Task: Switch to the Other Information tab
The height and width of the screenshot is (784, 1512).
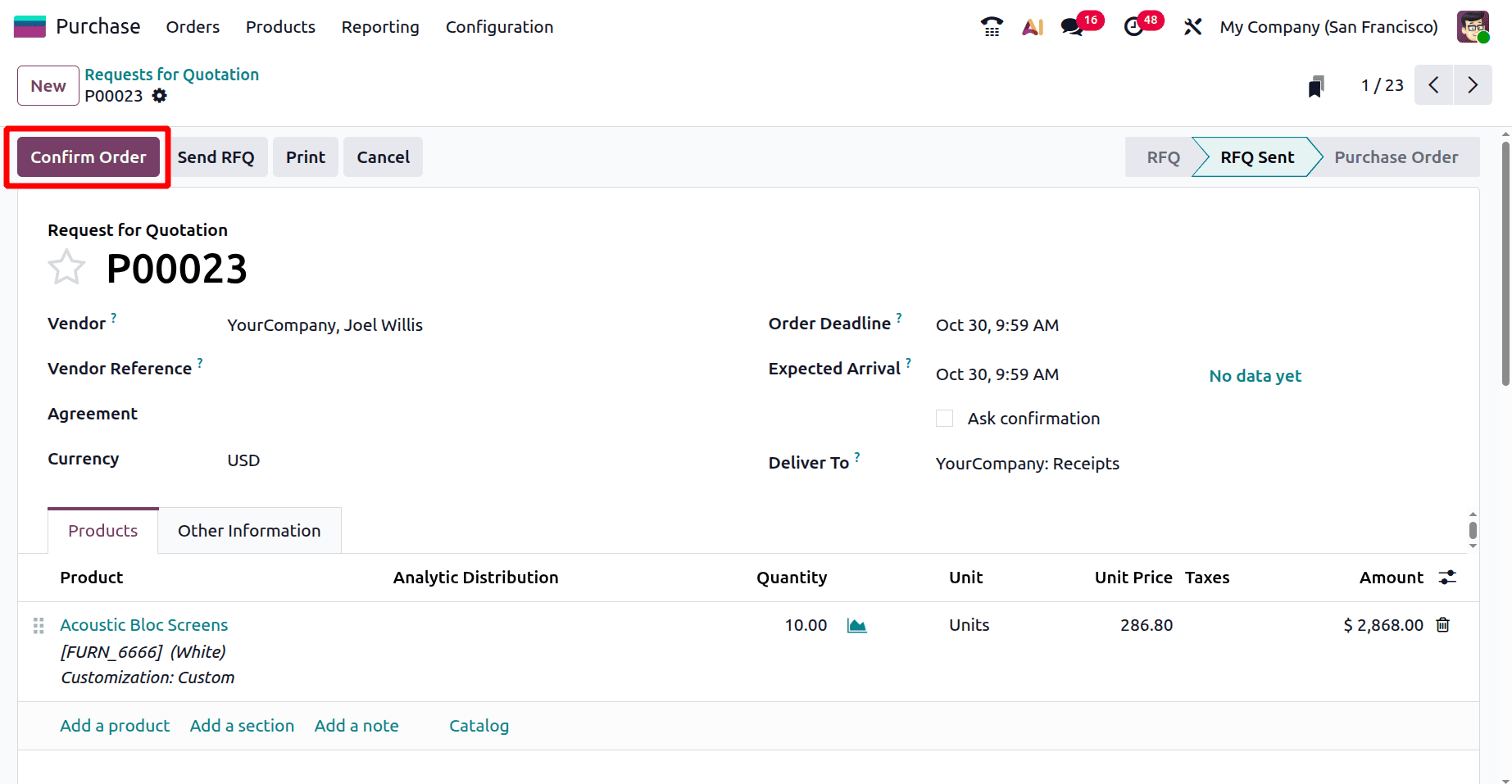Action: [x=249, y=530]
